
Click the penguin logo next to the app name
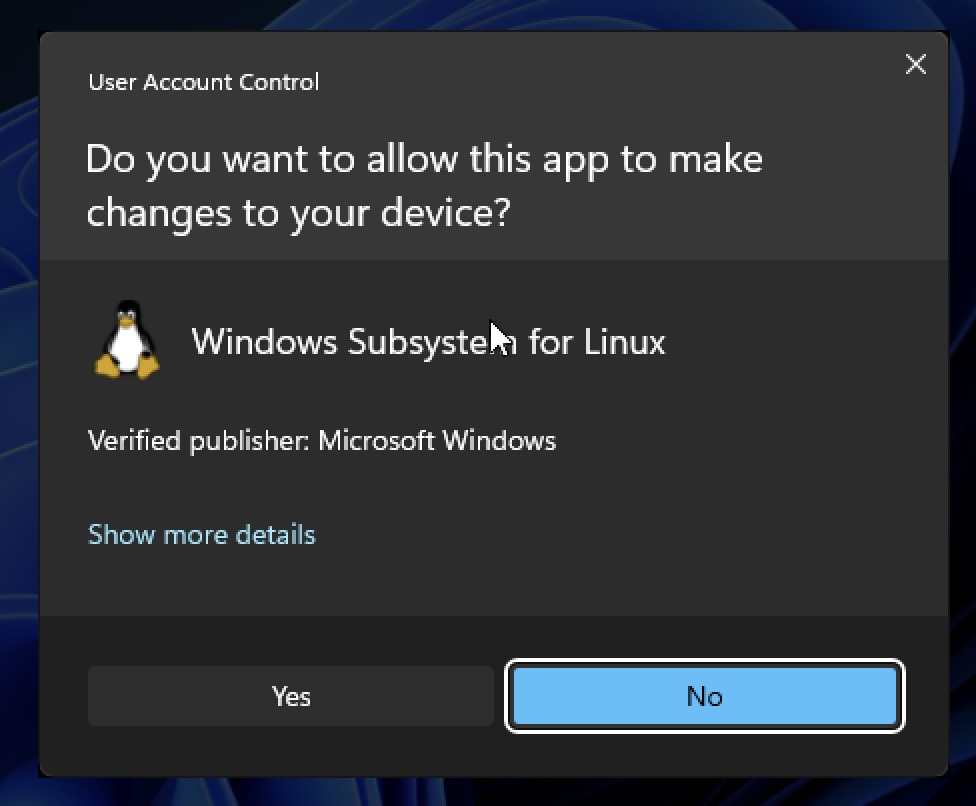(126, 340)
